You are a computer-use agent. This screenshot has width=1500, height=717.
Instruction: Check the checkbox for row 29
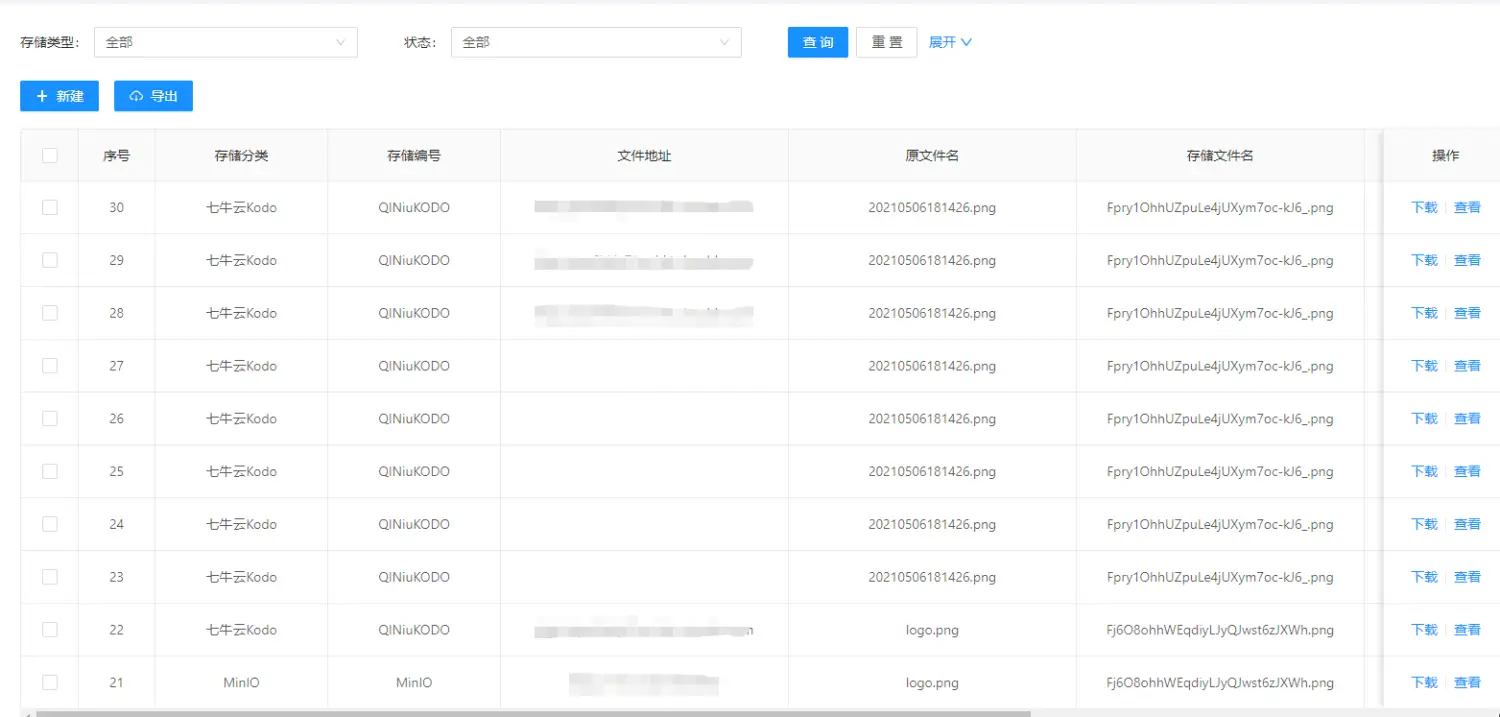click(50, 260)
